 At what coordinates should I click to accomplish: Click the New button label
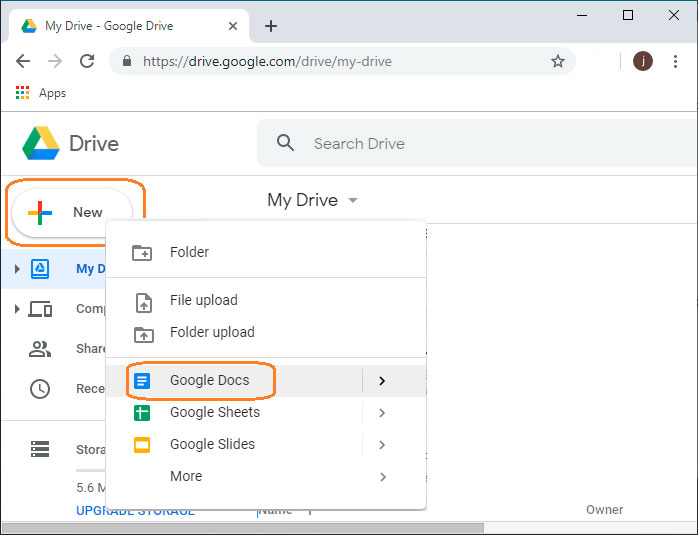(x=88, y=212)
